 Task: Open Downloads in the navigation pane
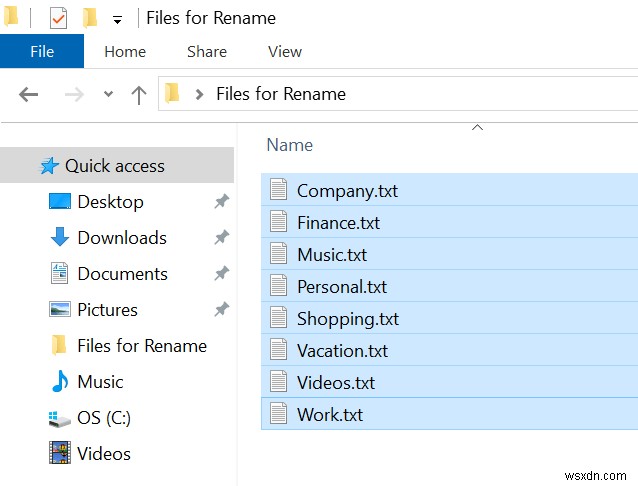pos(122,238)
